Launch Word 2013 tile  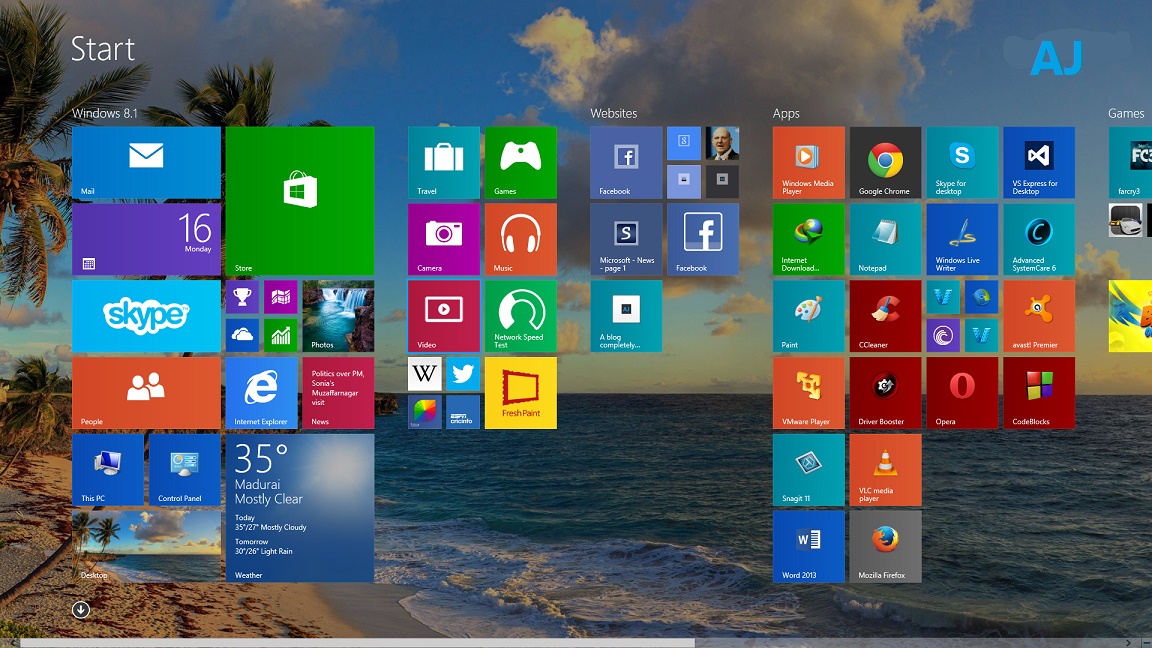coord(808,547)
